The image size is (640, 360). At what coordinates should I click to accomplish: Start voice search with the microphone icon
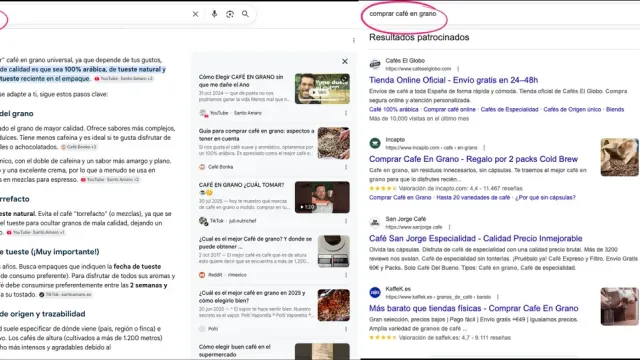(214, 14)
